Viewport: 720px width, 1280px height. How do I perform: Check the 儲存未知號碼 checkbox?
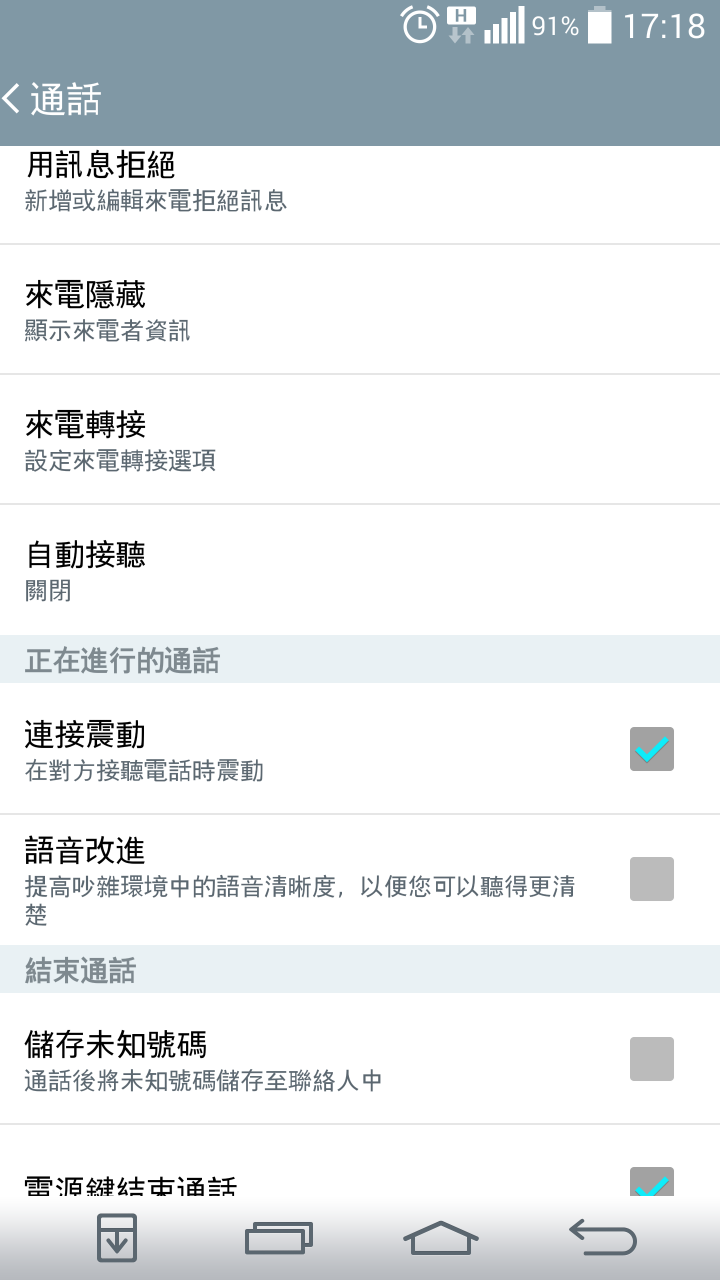[652, 1059]
